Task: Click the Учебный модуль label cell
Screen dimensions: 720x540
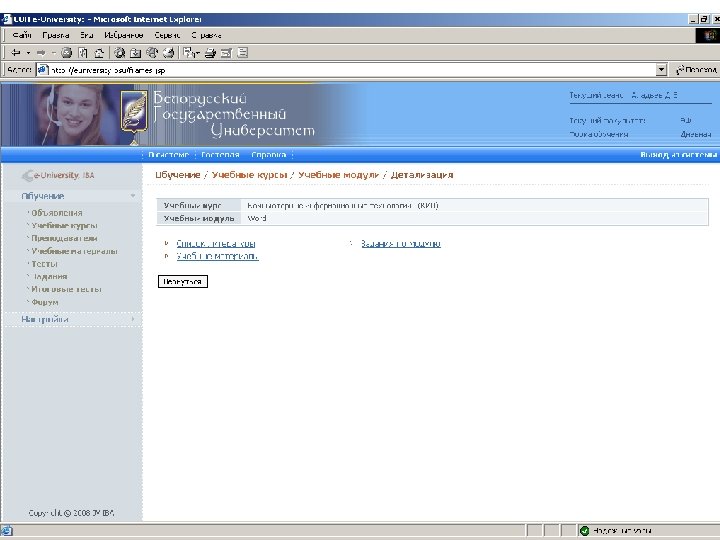Action: 199,218
